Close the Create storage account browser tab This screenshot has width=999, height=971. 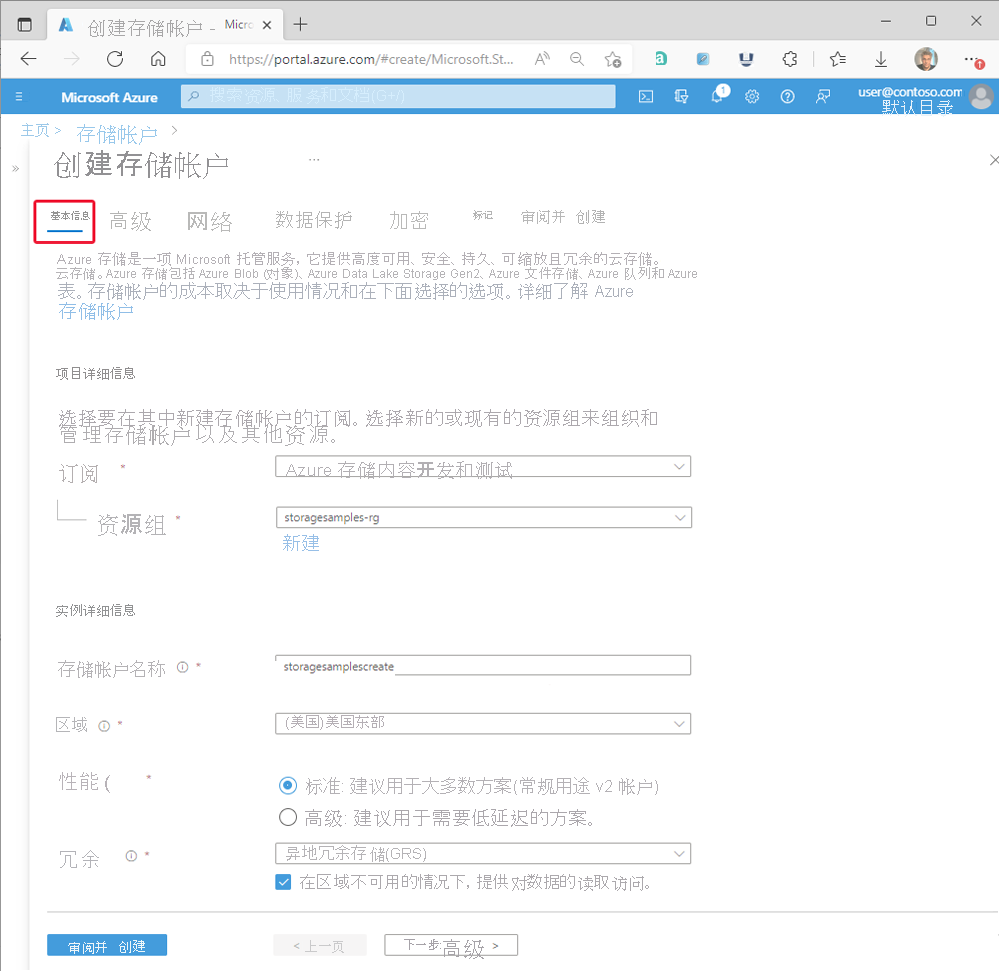tap(267, 25)
